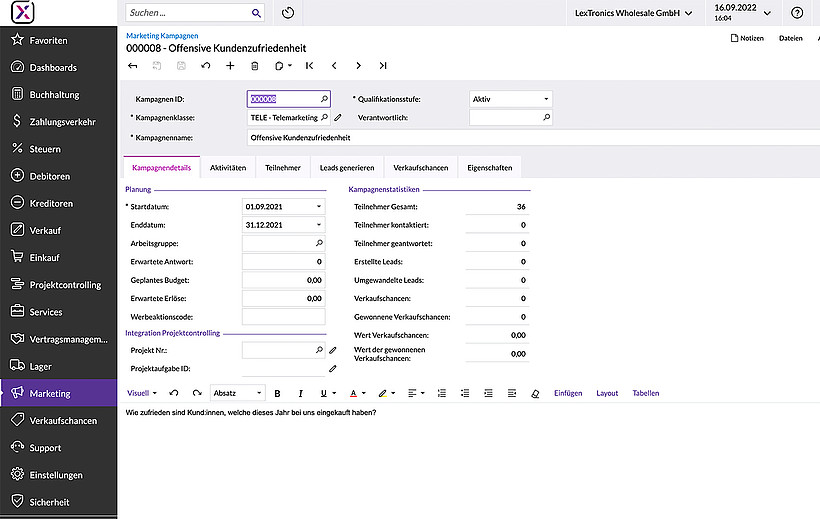Image resolution: width=820 pixels, height=519 pixels.
Task: Open Visuell editor mode dropdown
Action: click(142, 393)
